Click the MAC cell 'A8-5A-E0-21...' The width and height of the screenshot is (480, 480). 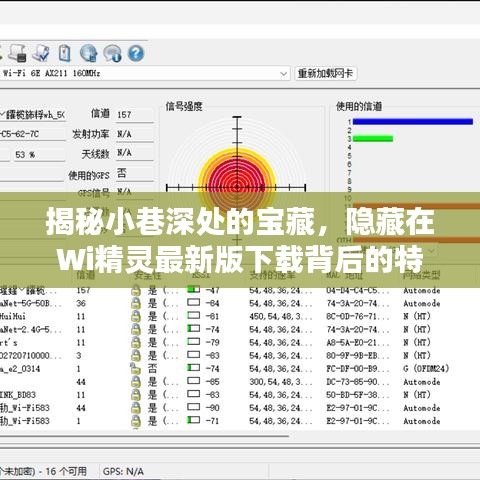[x=358, y=342]
